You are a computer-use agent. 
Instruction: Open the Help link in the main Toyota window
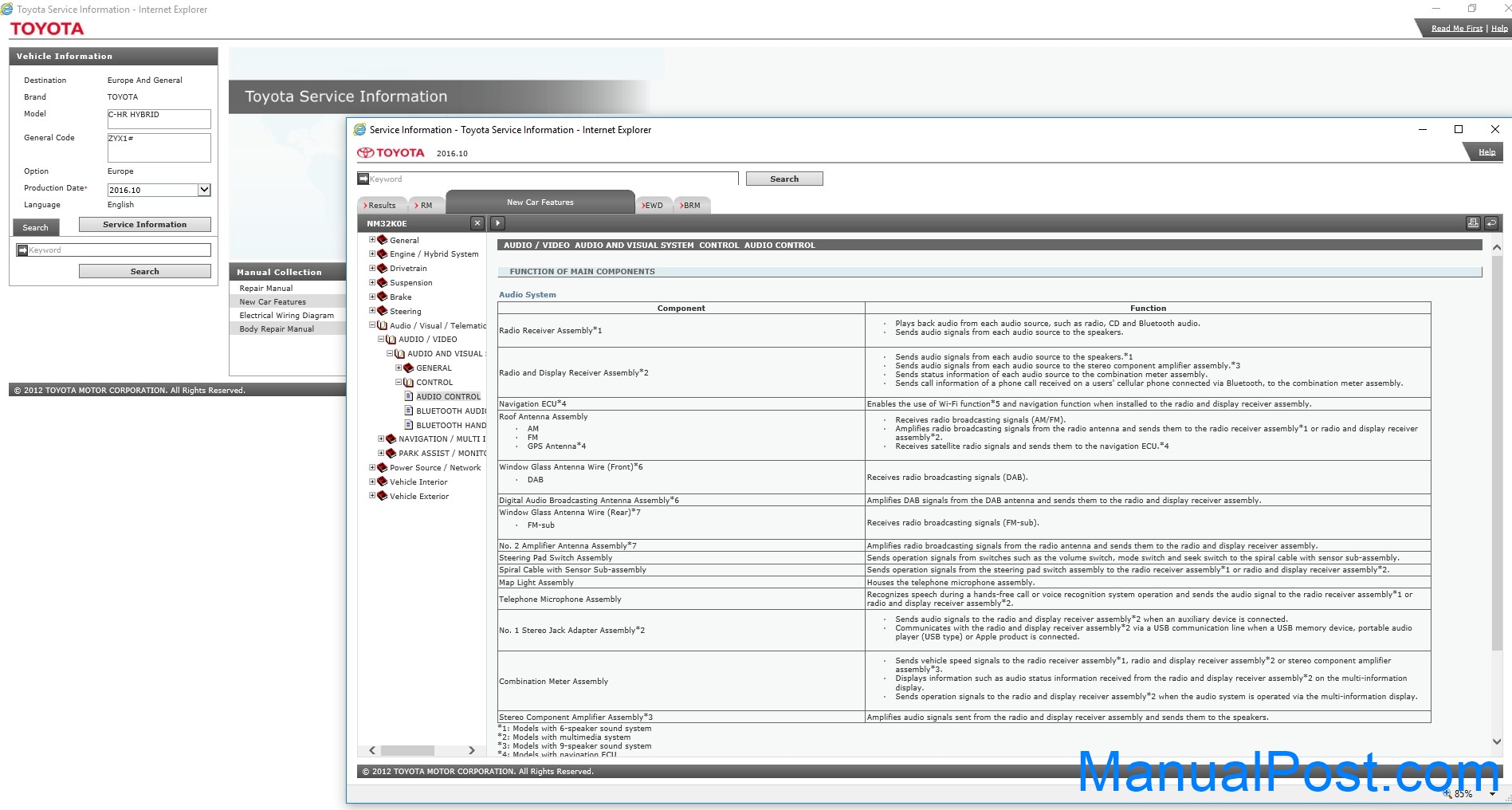point(1499,29)
